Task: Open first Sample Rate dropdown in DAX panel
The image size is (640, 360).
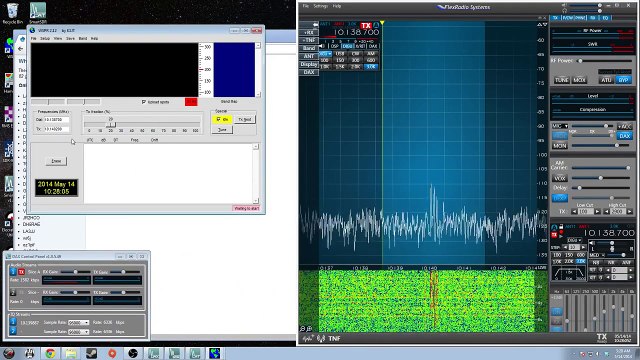Action: pos(79,322)
